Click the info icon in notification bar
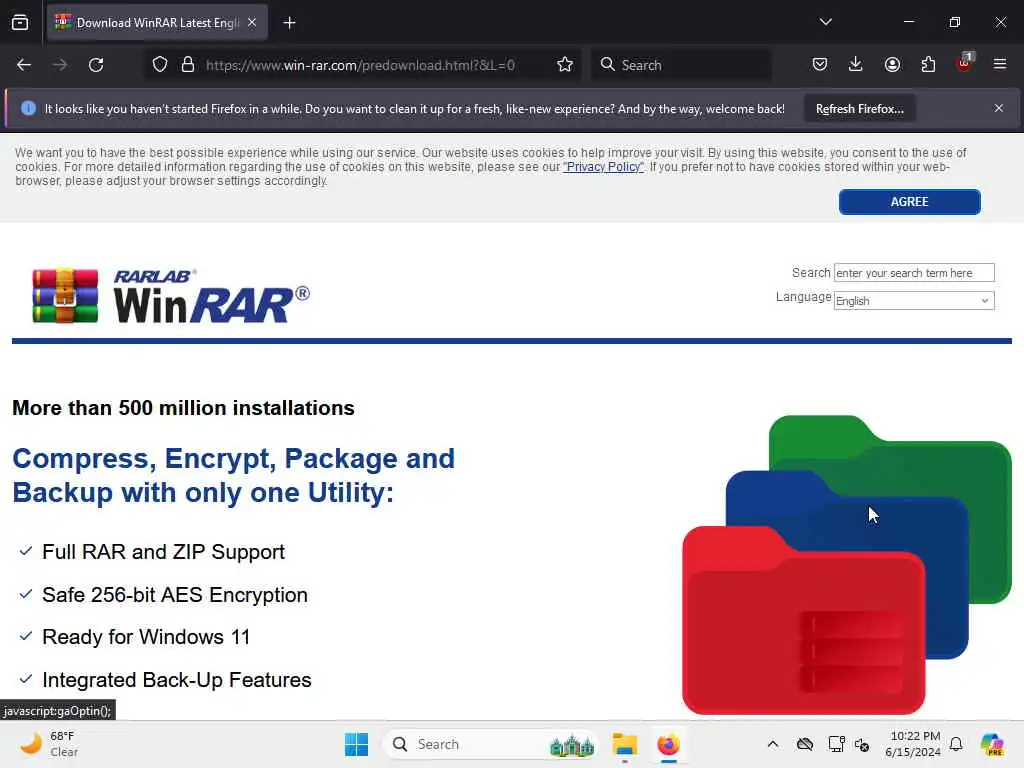 [x=28, y=108]
